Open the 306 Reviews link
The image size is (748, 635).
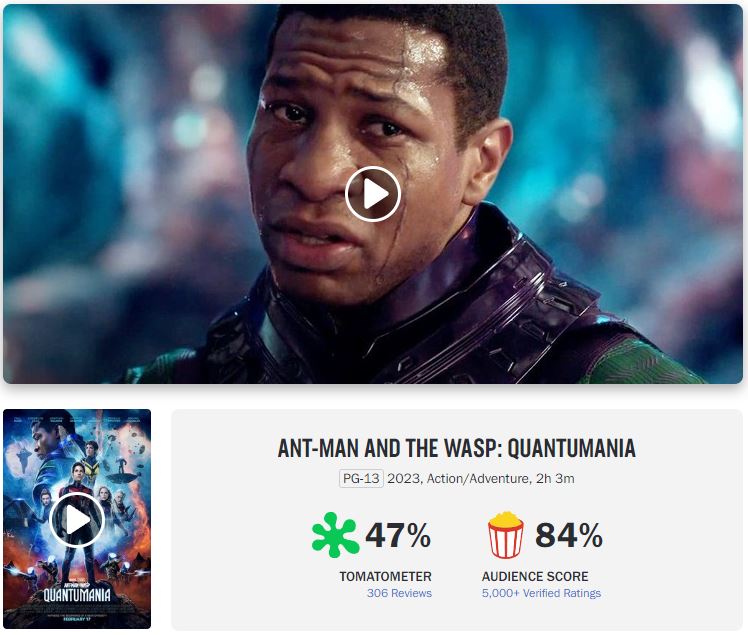point(399,593)
